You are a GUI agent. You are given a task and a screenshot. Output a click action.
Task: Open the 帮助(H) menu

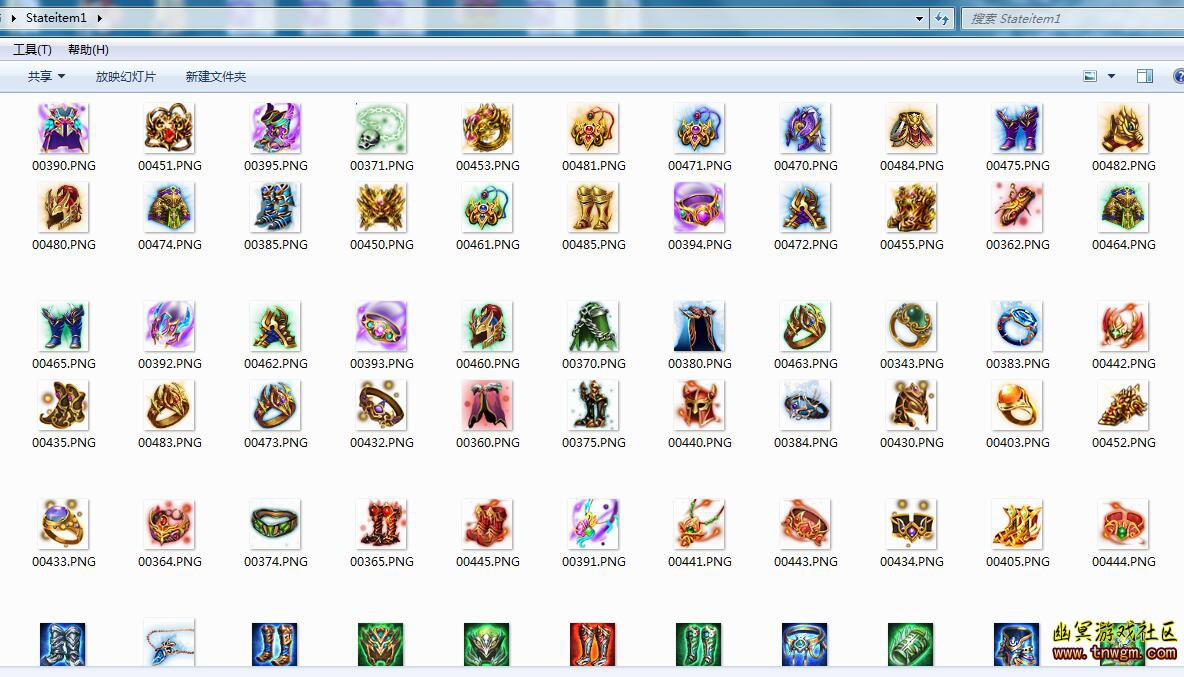(88, 50)
